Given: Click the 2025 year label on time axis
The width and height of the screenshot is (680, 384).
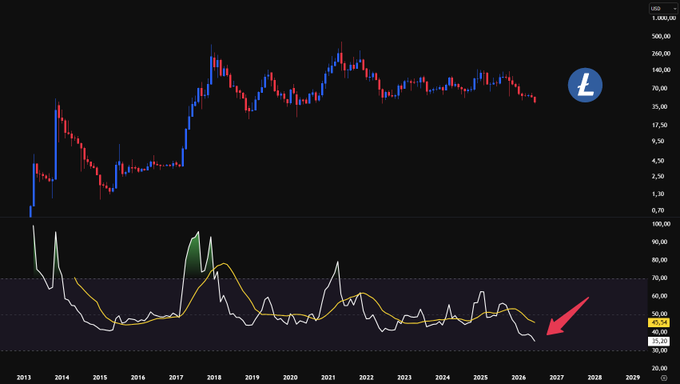Looking at the screenshot, I should coord(481,377).
